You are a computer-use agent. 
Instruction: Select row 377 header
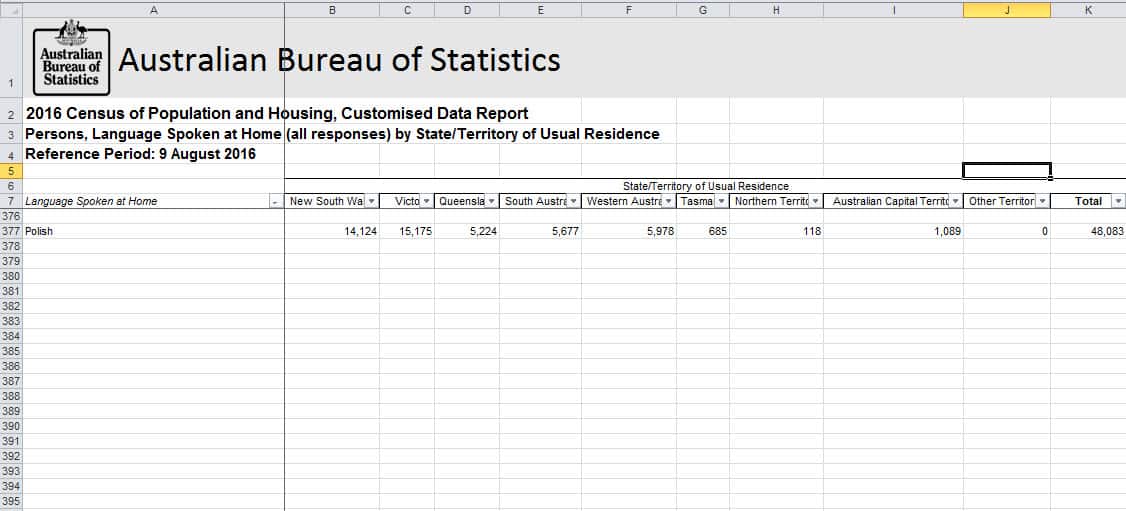[11, 231]
